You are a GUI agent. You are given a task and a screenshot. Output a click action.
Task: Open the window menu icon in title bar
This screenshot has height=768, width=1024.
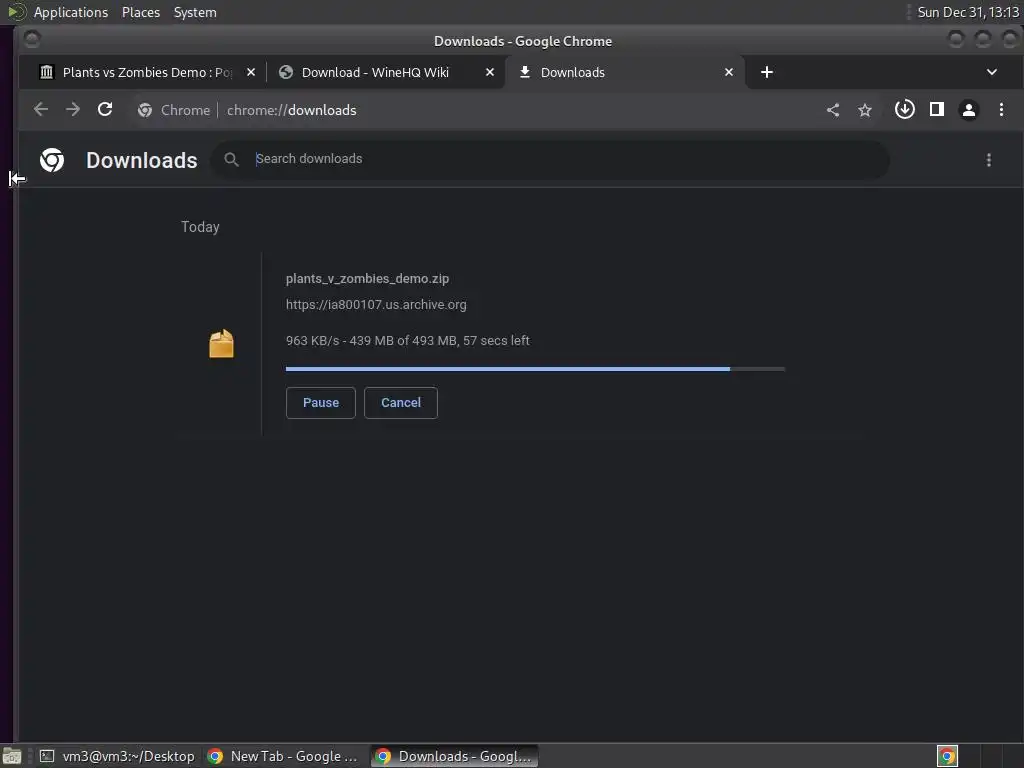pos(31,40)
